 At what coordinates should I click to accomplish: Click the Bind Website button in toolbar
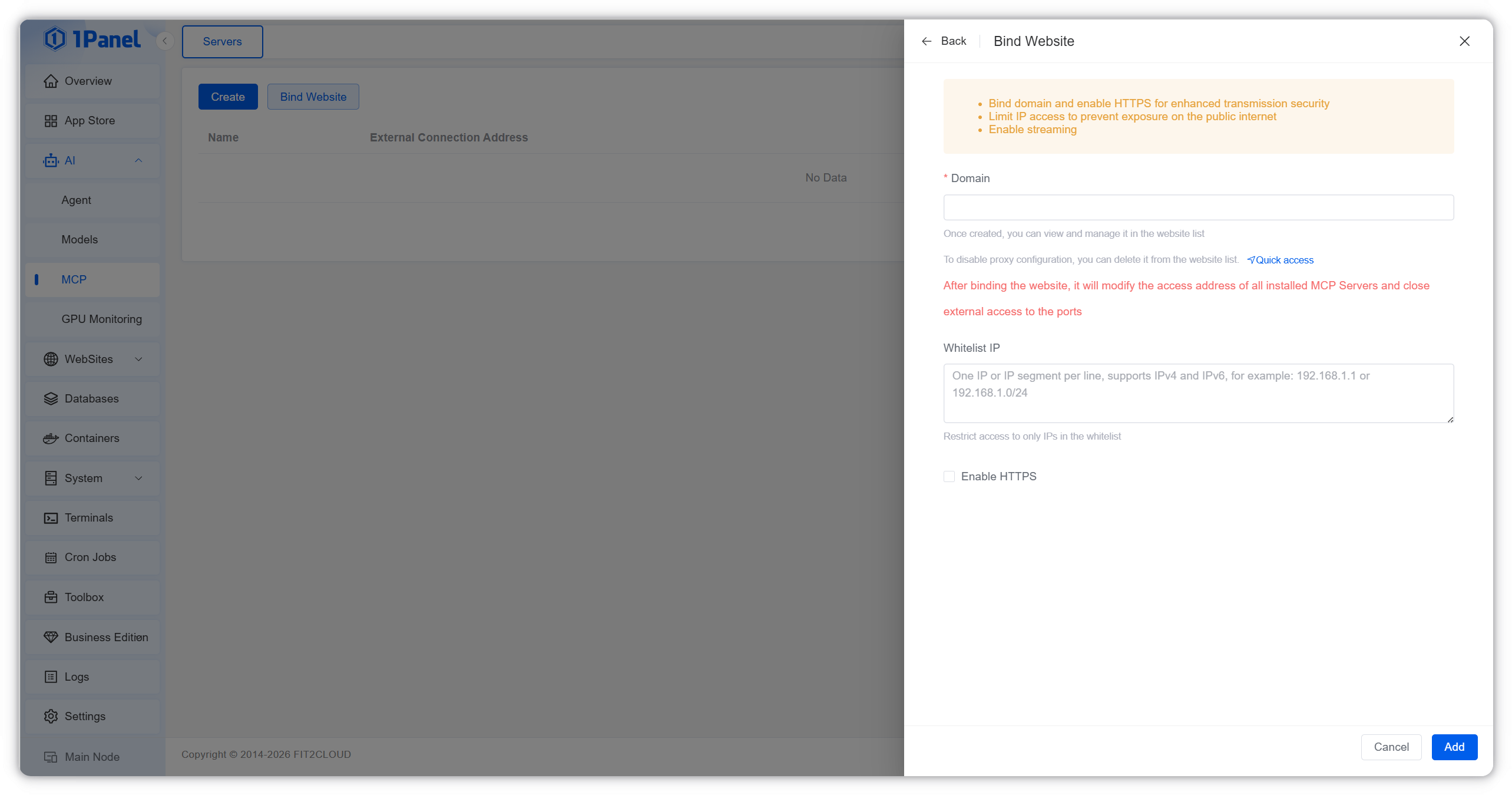tap(313, 97)
